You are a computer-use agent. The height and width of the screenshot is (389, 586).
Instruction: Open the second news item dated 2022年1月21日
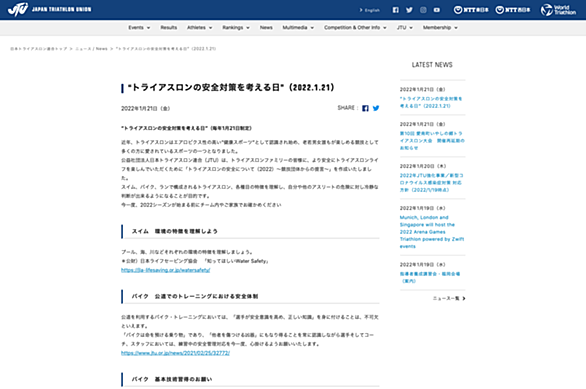[x=432, y=141]
